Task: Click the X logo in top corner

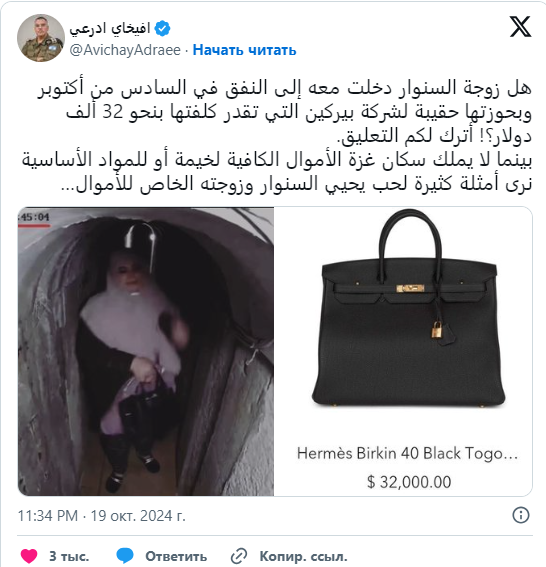Action: point(520,27)
